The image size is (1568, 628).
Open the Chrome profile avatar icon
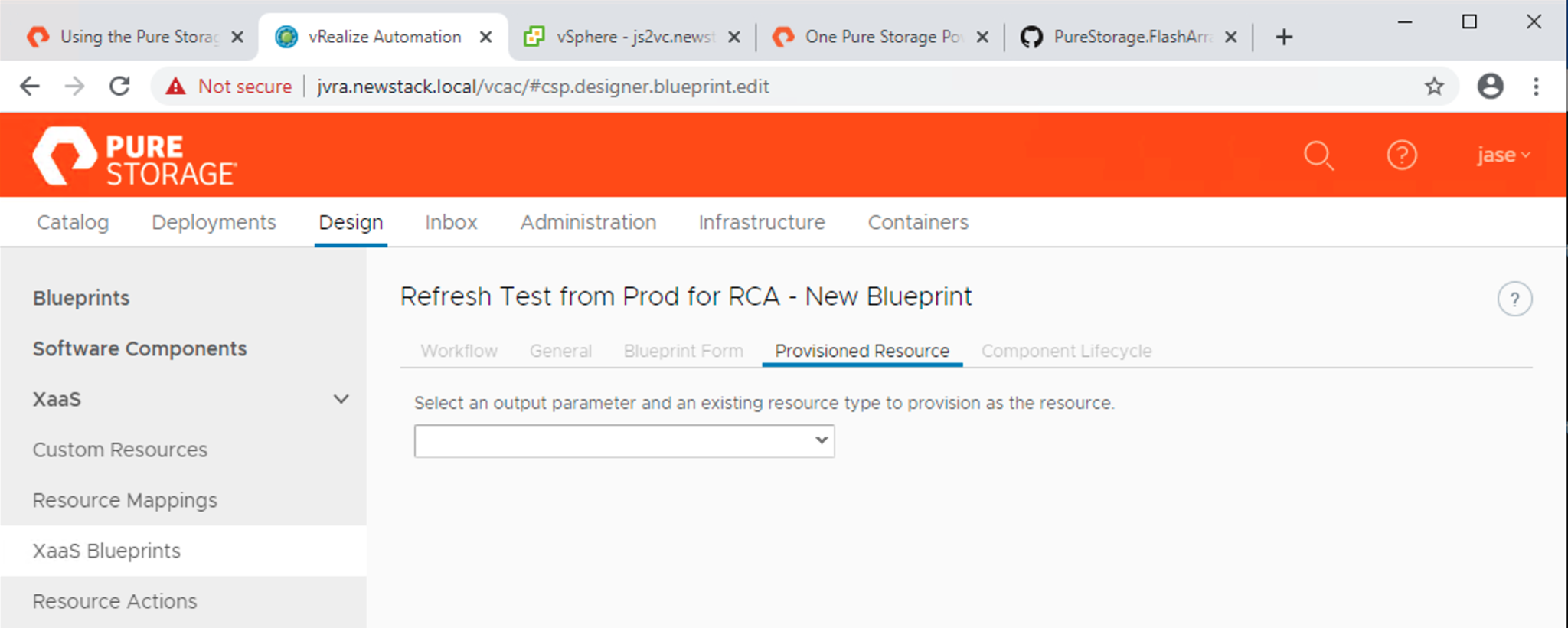pyautogui.click(x=1490, y=87)
